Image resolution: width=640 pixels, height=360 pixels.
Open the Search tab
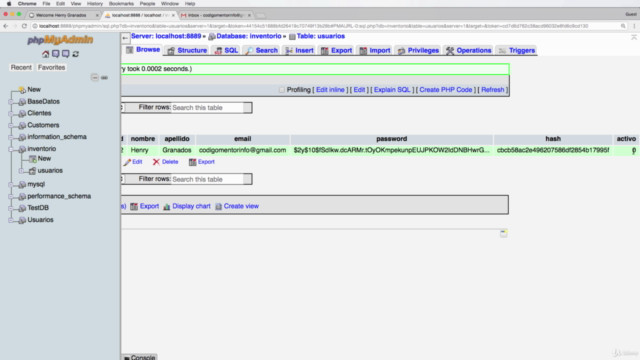262,51
